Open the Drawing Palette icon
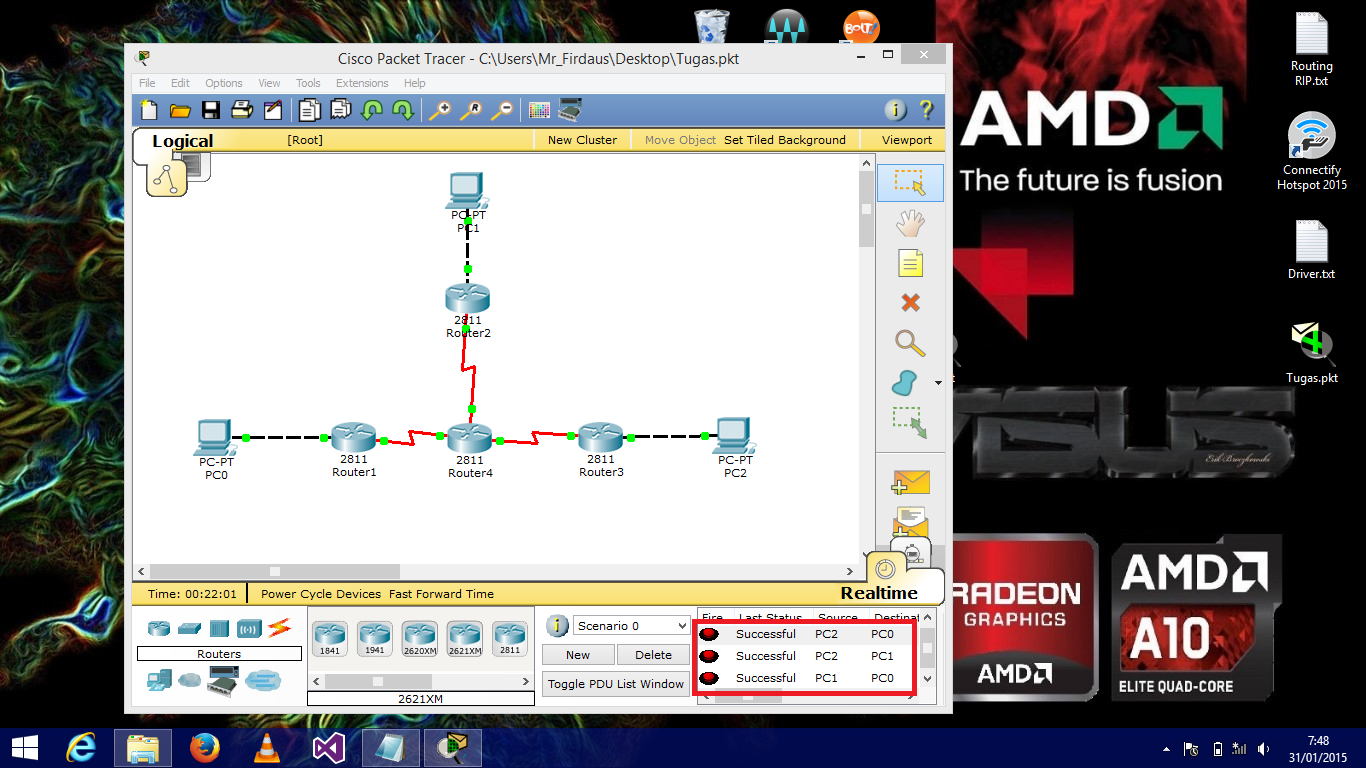The width and height of the screenshot is (1366, 768). click(539, 110)
